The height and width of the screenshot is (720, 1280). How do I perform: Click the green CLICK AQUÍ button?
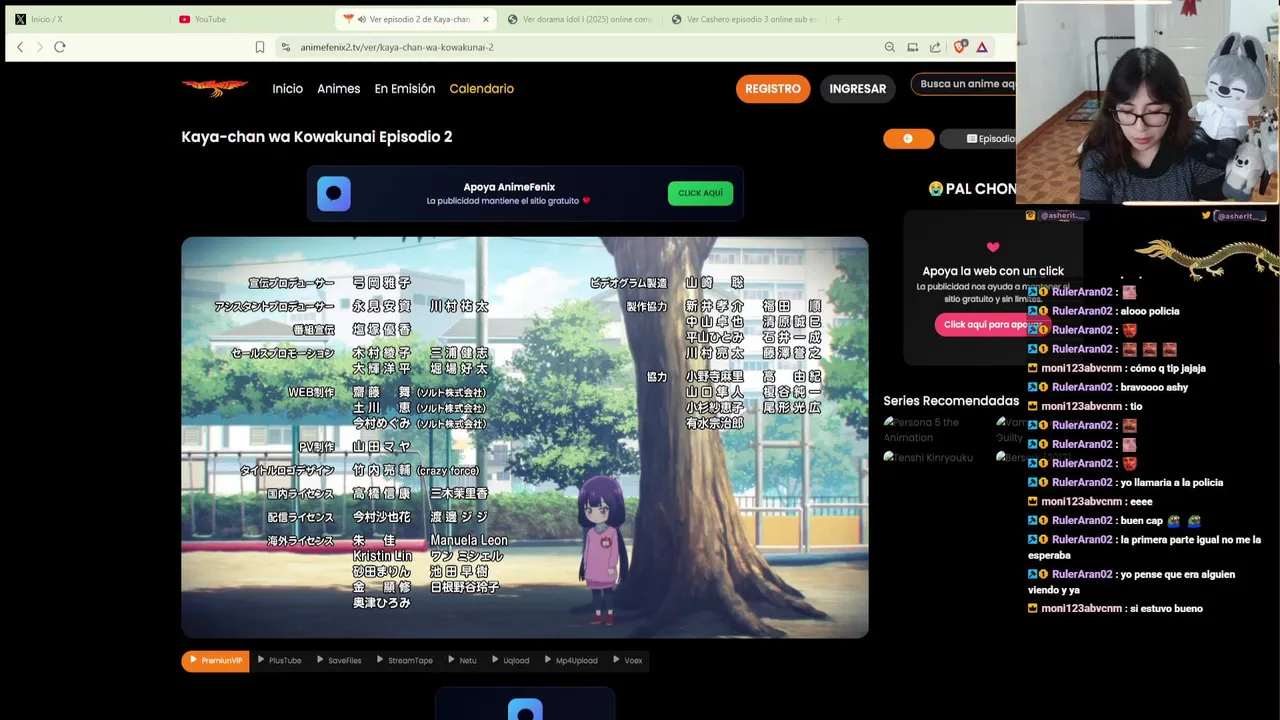coord(700,193)
